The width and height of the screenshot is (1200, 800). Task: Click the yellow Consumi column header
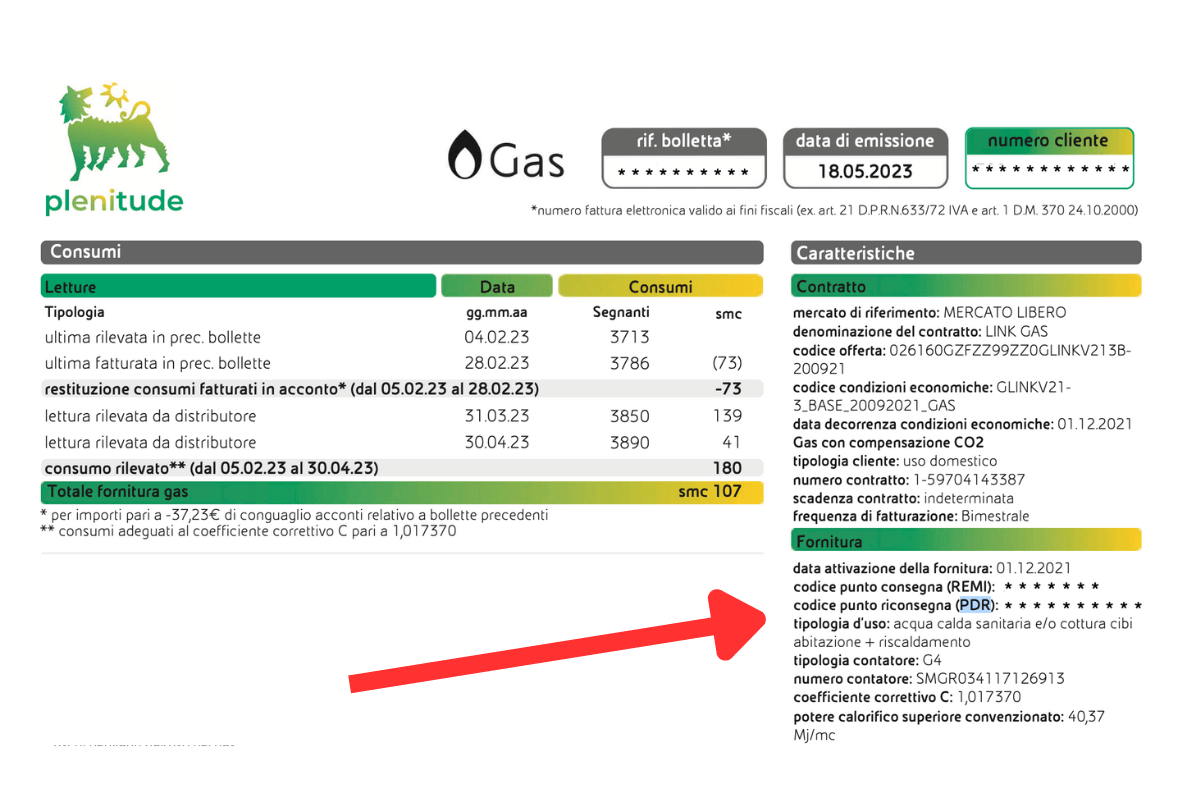[660, 287]
